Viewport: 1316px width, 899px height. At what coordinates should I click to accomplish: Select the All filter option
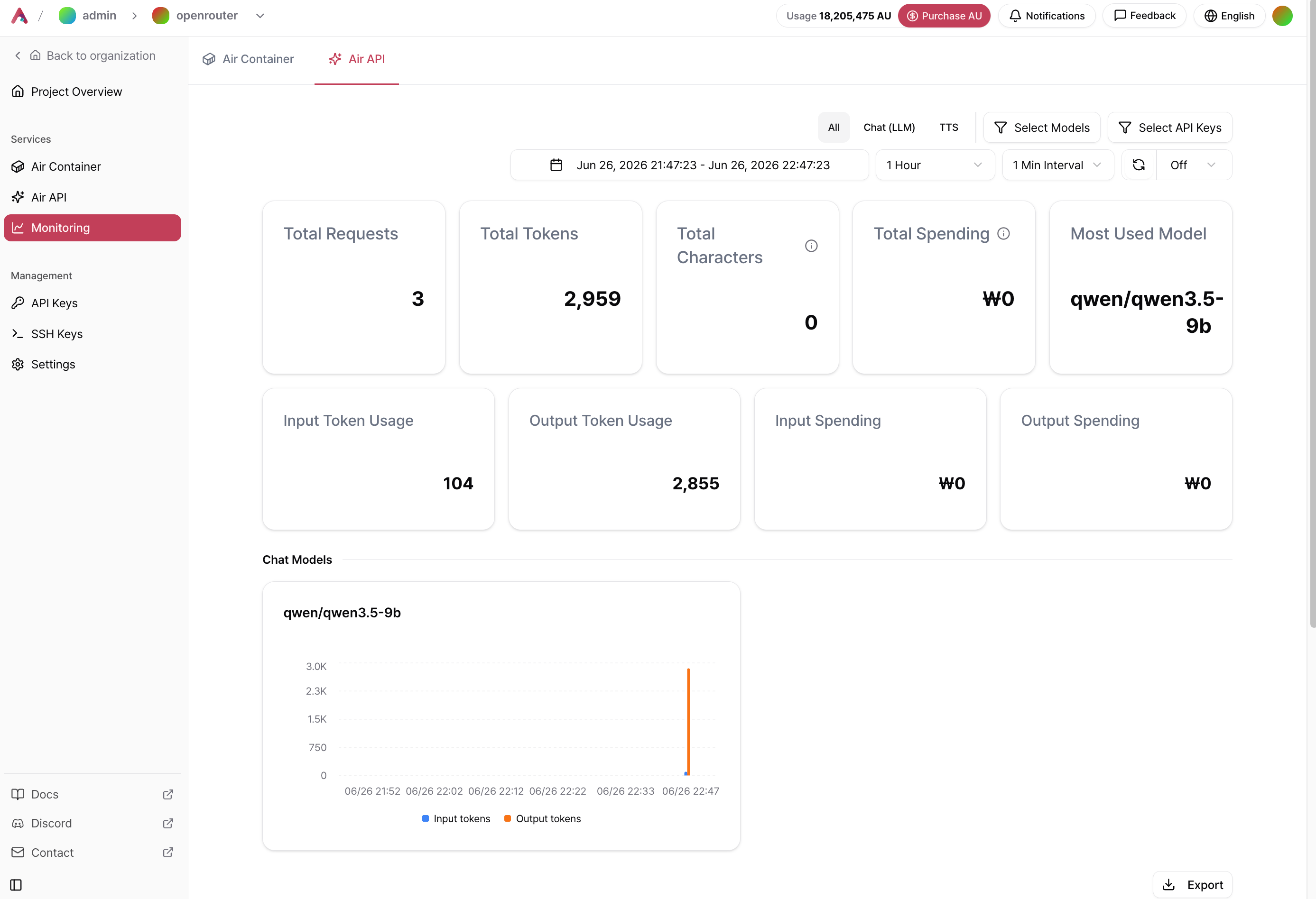pos(834,128)
